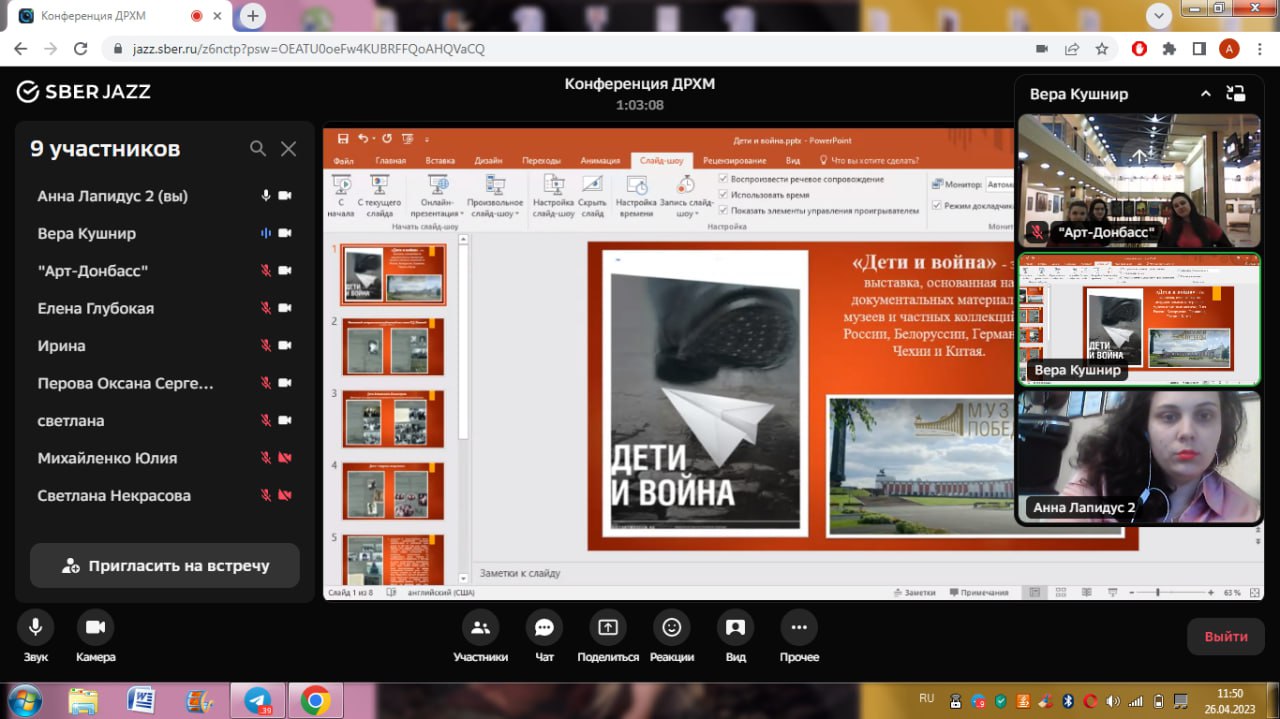Search participants with the magnifier icon

pos(258,149)
